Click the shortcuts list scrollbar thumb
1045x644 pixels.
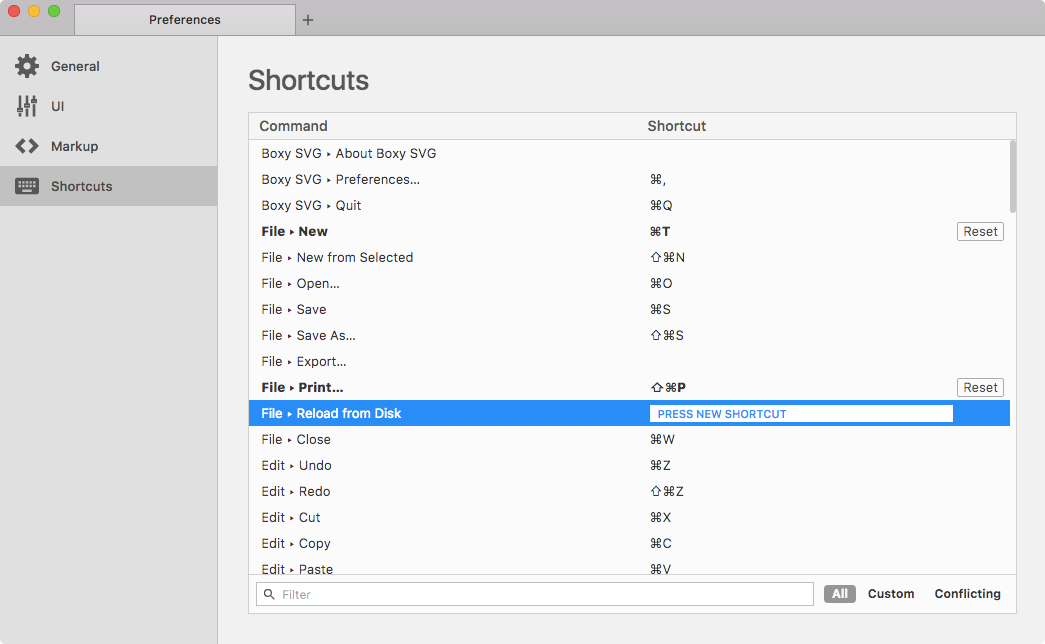tap(1013, 176)
